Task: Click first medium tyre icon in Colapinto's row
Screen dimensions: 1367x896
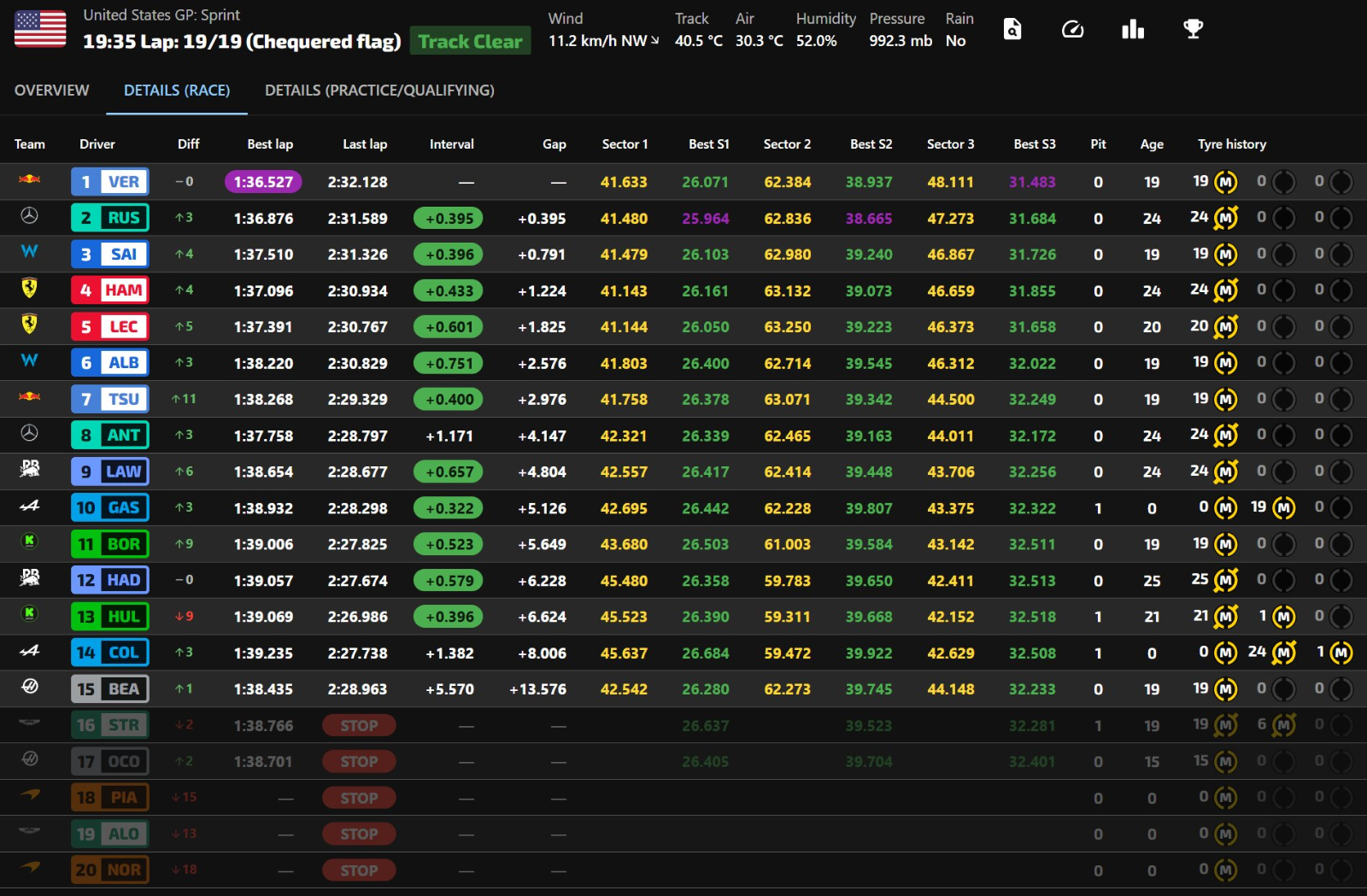Action: coord(1226,653)
